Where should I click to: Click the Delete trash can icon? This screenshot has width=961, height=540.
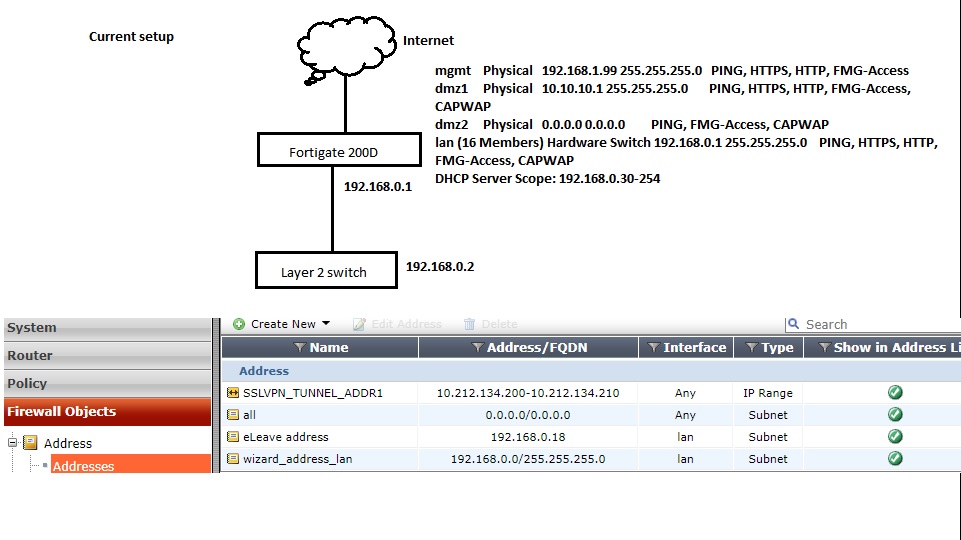tap(469, 324)
